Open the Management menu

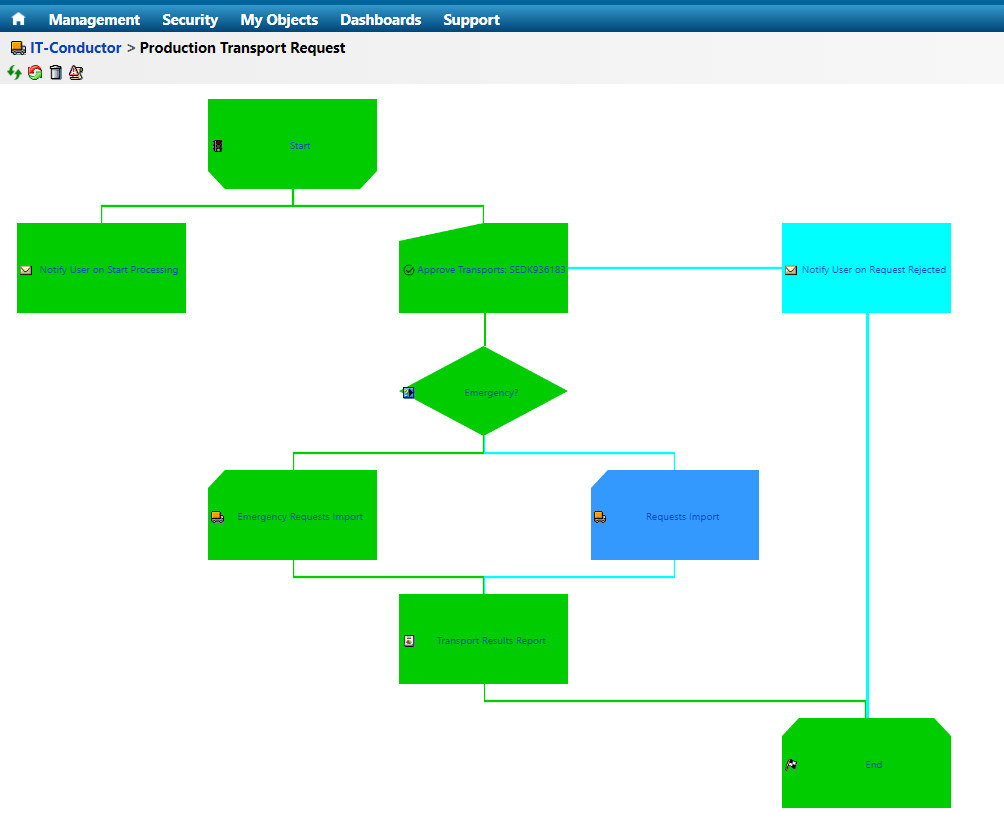click(x=94, y=20)
